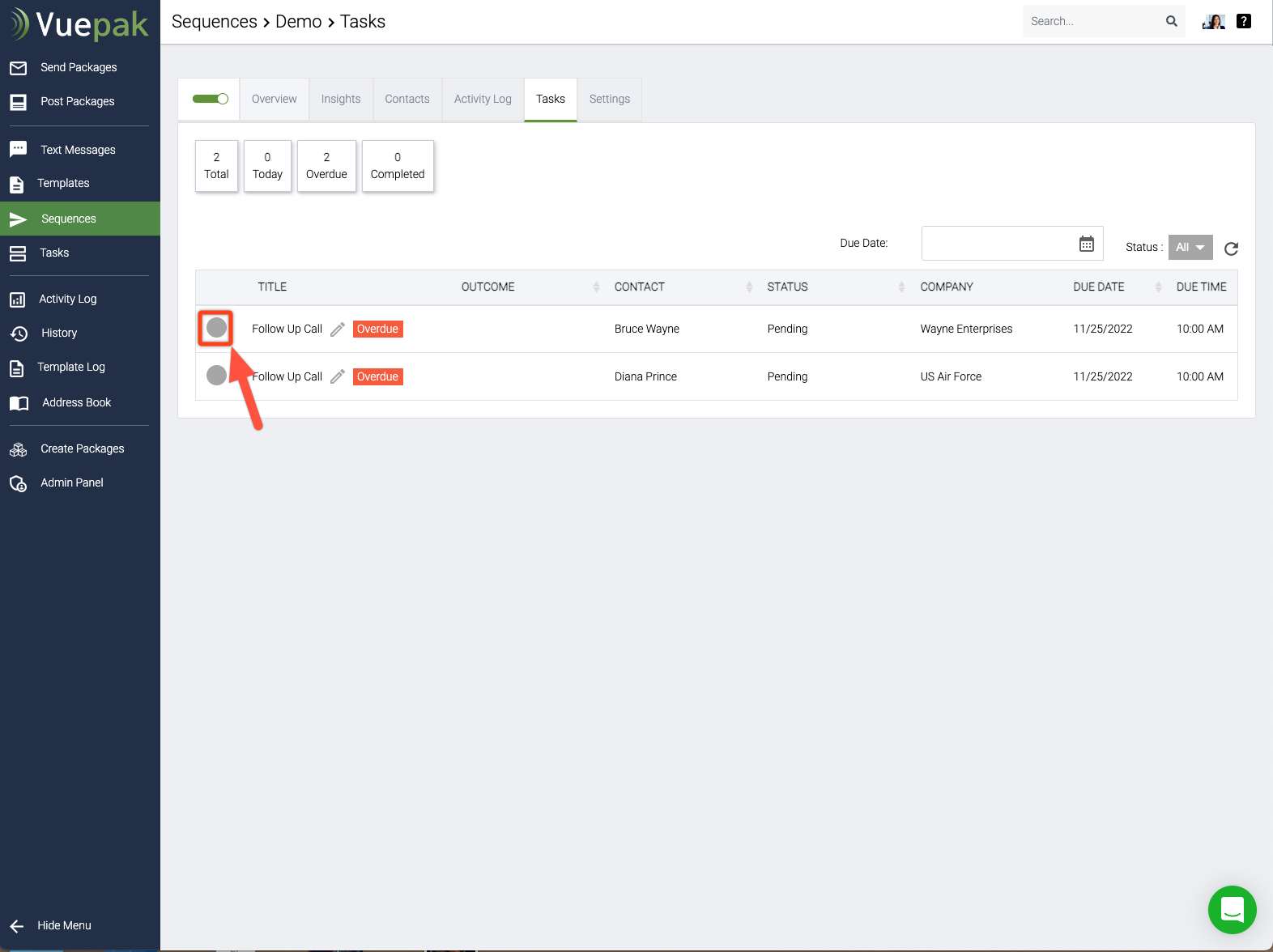
Task: Click the user profile avatar
Action: pos(1213,21)
